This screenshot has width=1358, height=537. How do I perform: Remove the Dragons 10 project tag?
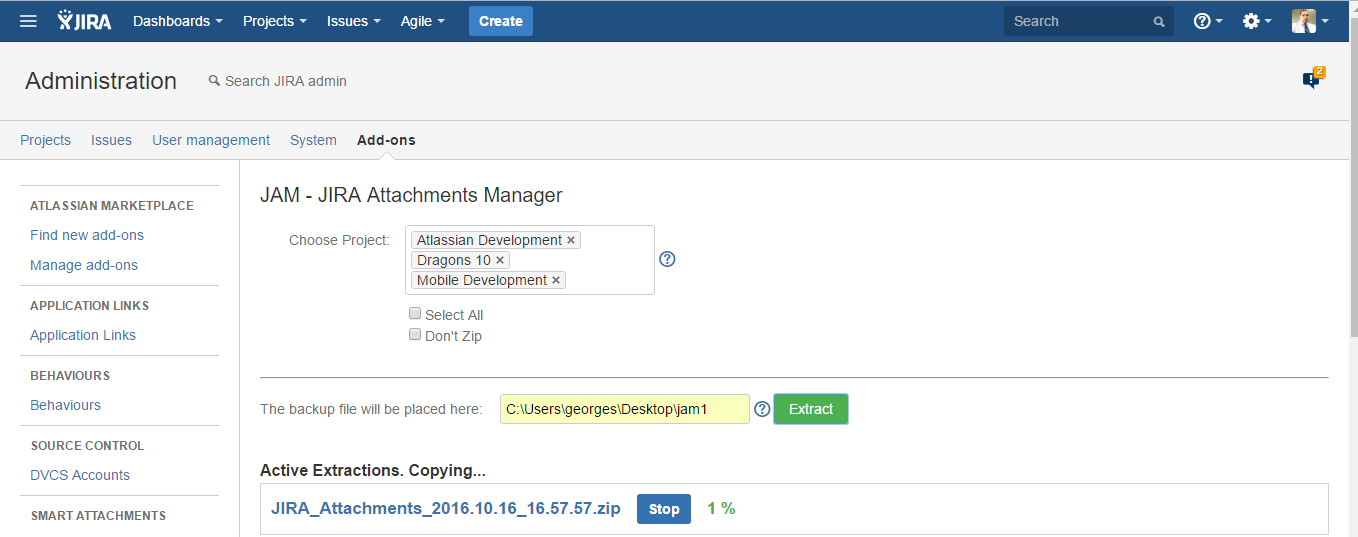point(500,260)
